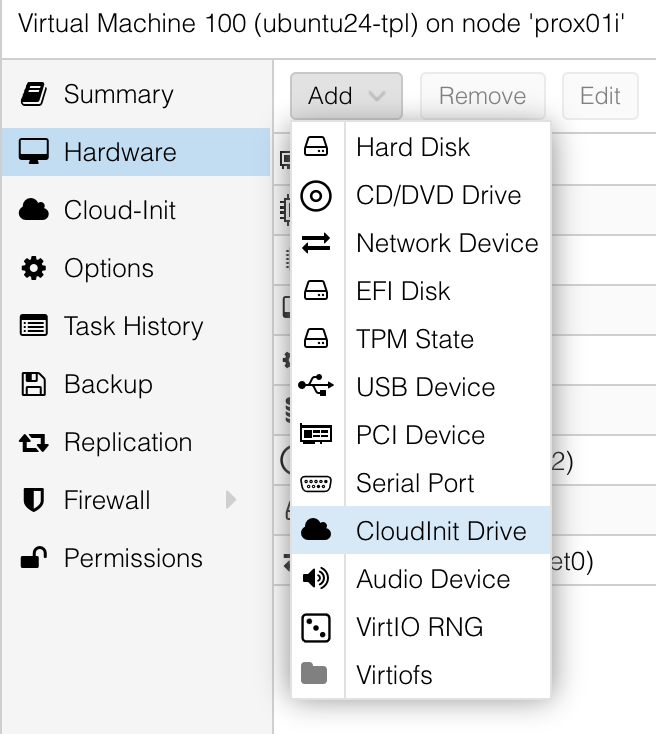Click the Cloud-Init cloud icon in sidebar
The width and height of the screenshot is (656, 734).
point(34,209)
